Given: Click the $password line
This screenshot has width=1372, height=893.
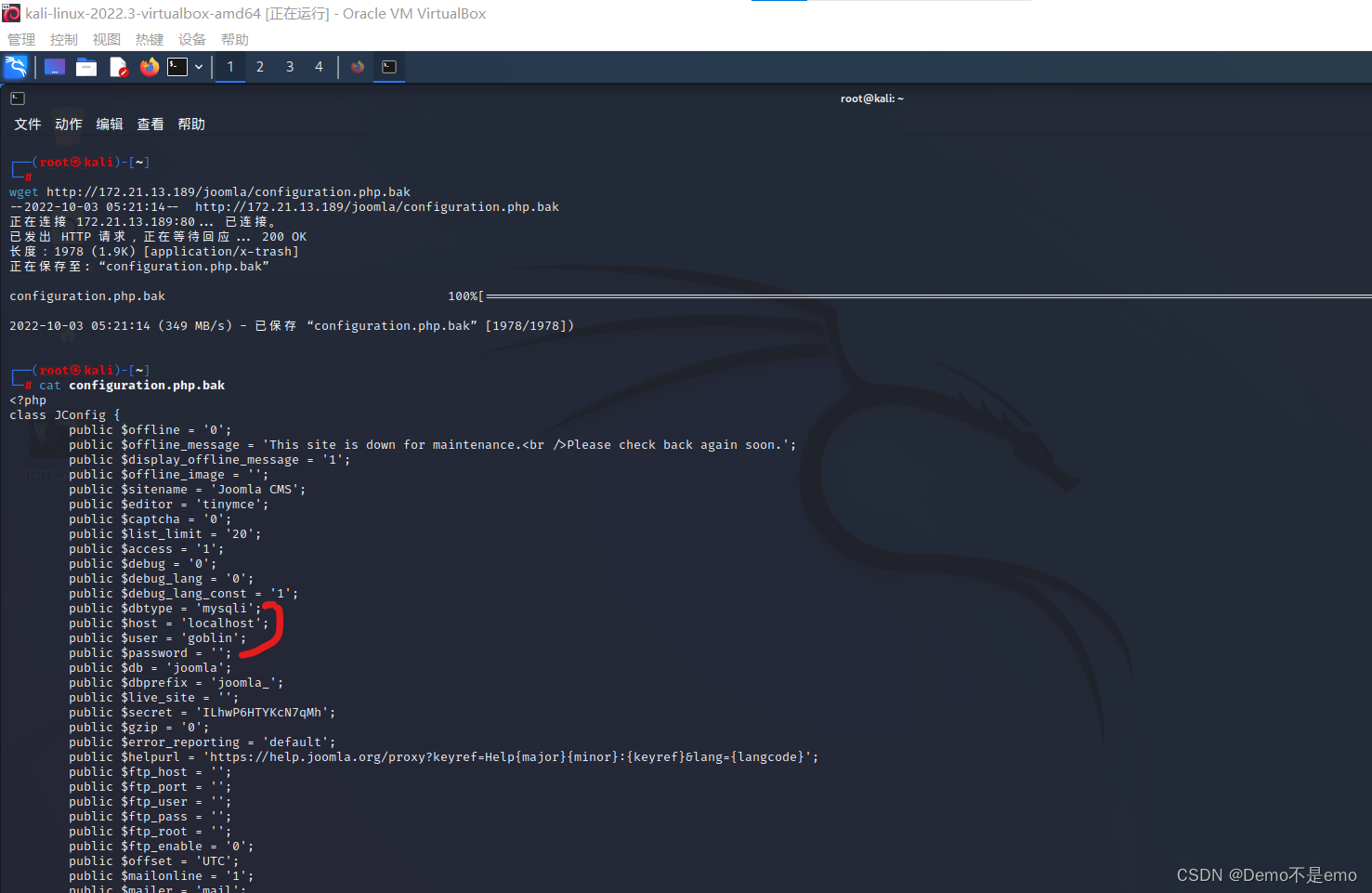Looking at the screenshot, I should pos(150,653).
